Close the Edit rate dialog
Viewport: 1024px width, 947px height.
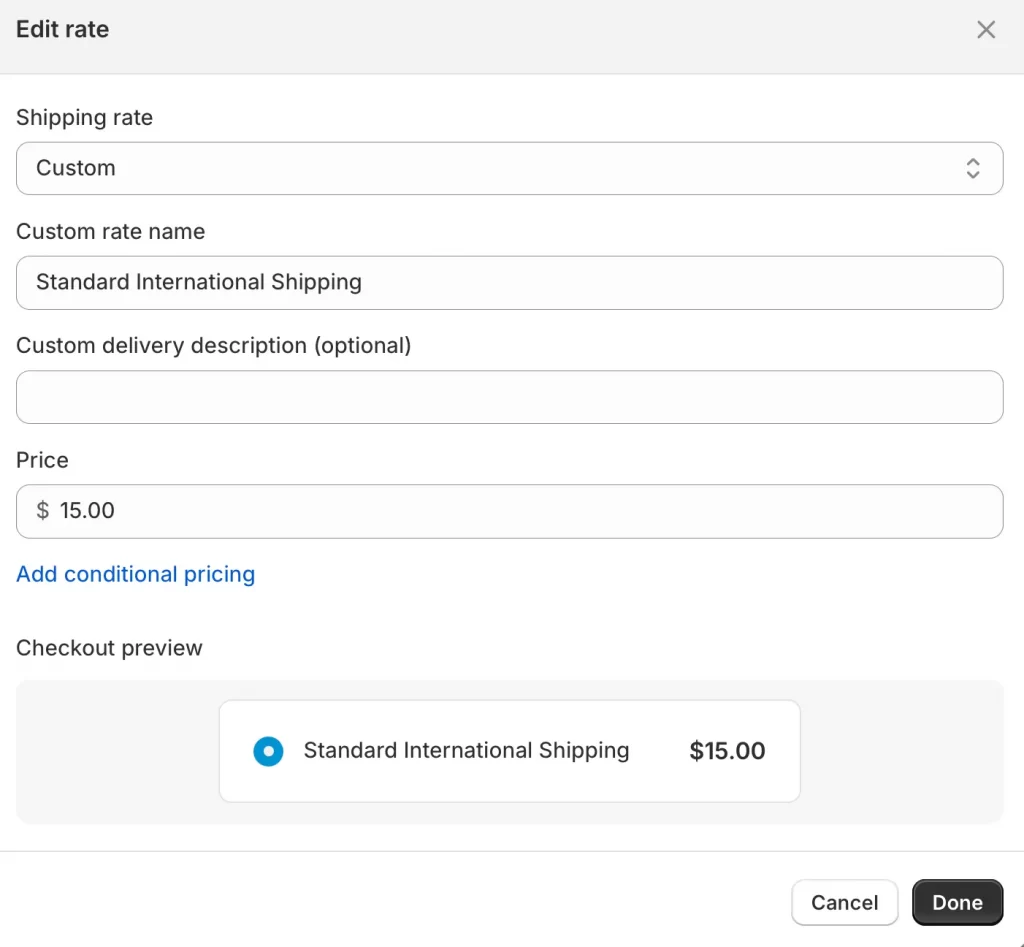[x=986, y=30]
